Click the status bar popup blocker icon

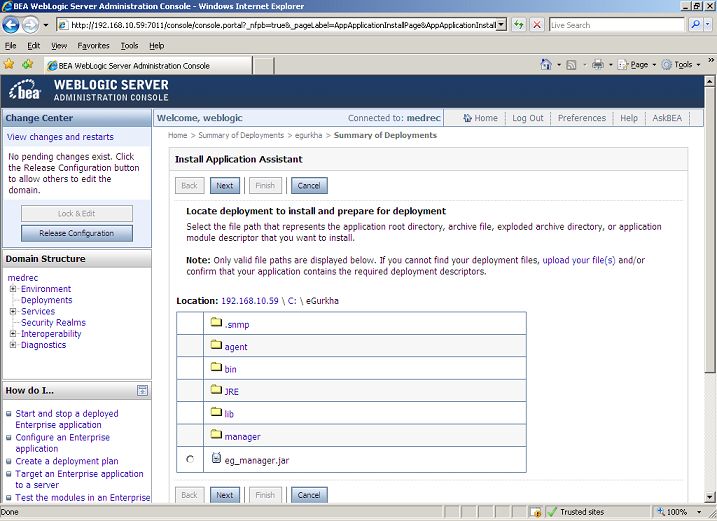pyautogui.click(x=535, y=512)
